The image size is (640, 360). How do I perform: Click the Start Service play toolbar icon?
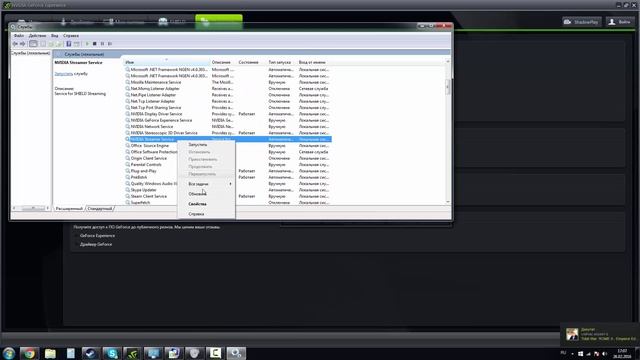point(87,44)
